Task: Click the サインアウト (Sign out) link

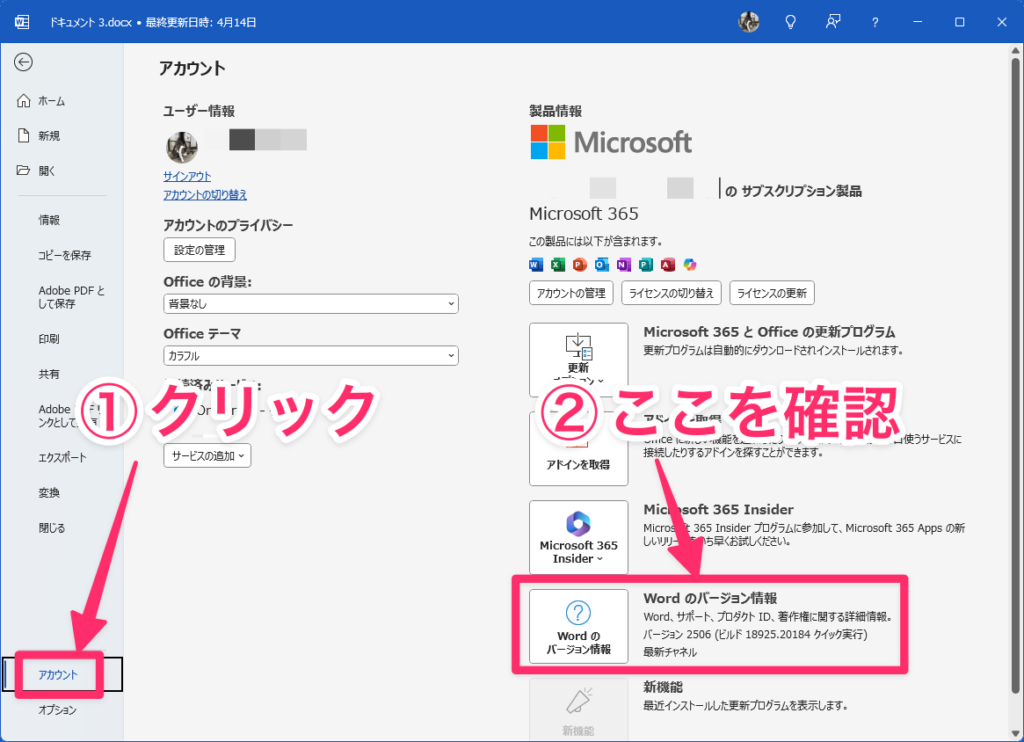Action: point(187,176)
